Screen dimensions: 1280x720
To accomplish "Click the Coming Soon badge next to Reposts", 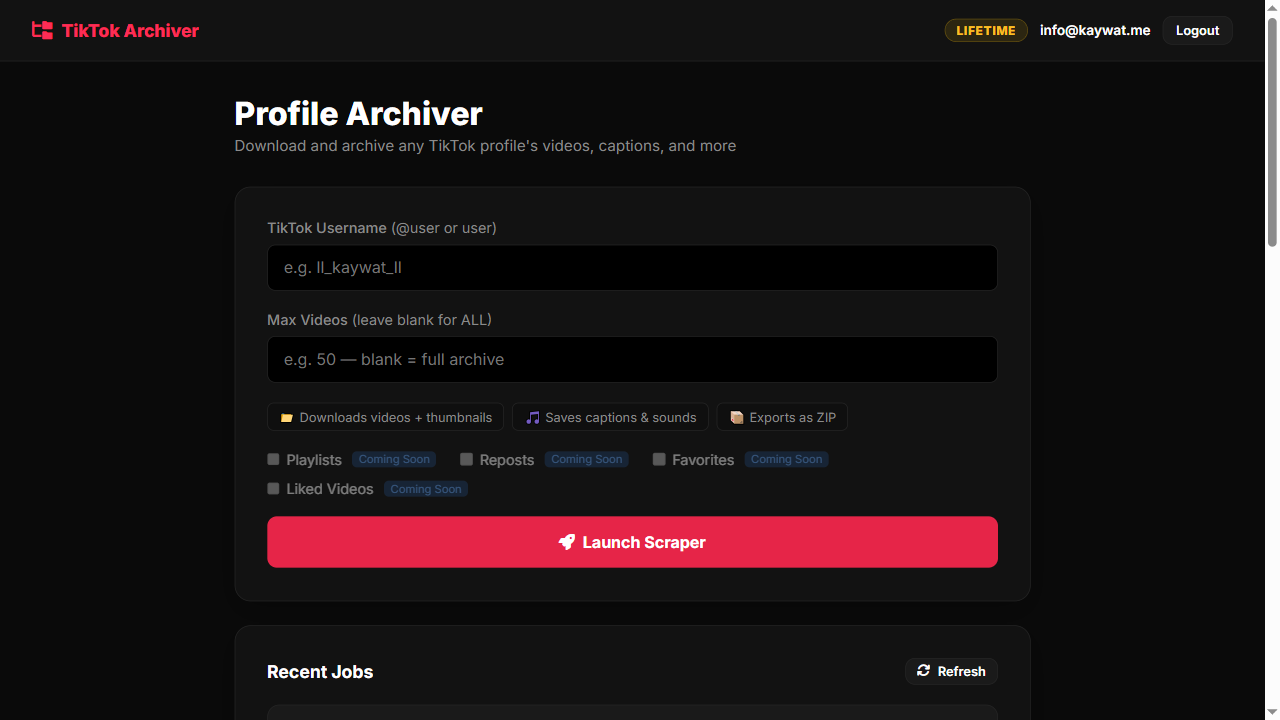I will 587,460.
